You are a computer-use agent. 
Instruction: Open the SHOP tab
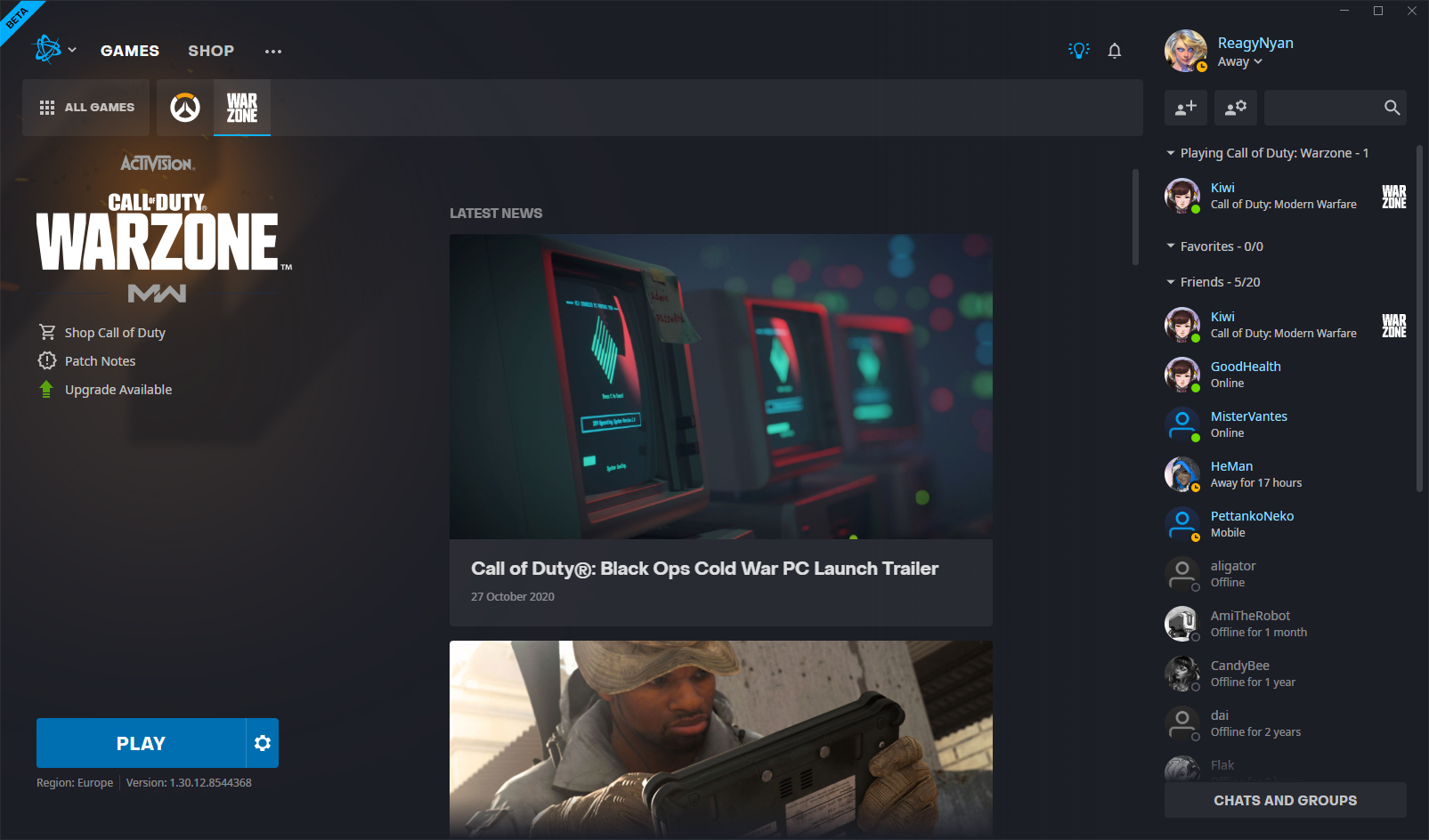click(x=211, y=51)
